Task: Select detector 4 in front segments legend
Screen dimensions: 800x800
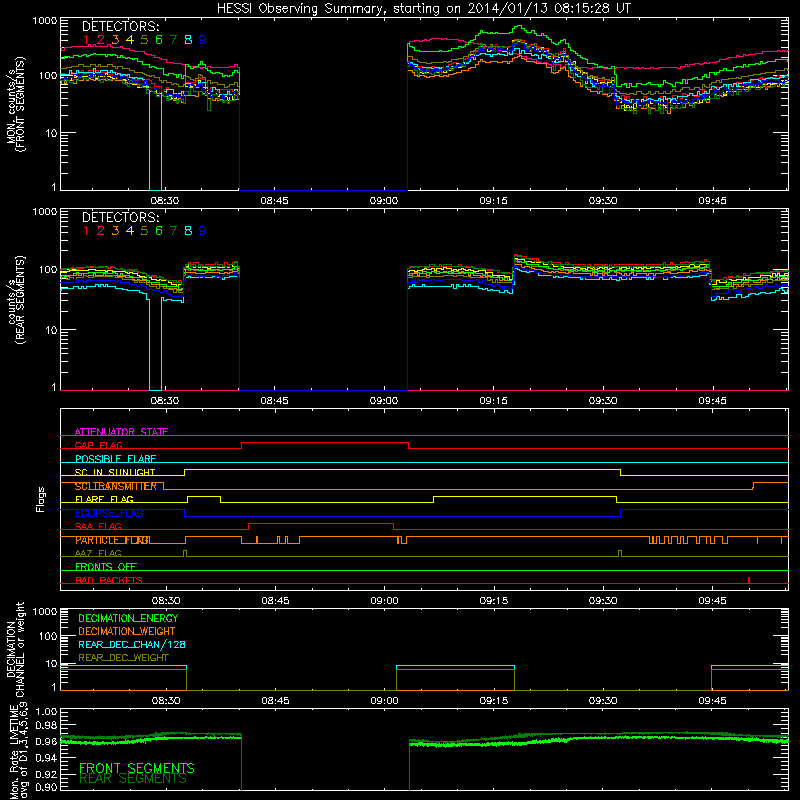Action: pos(130,40)
